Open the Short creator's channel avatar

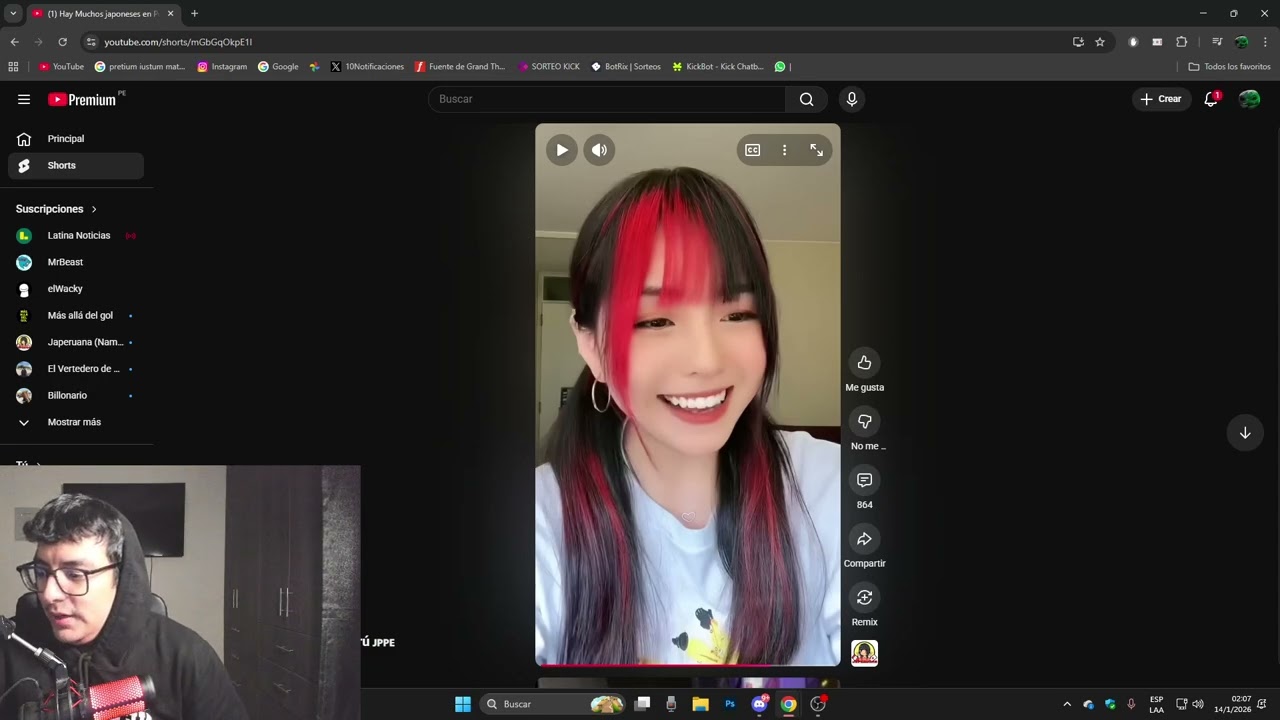coord(865,653)
